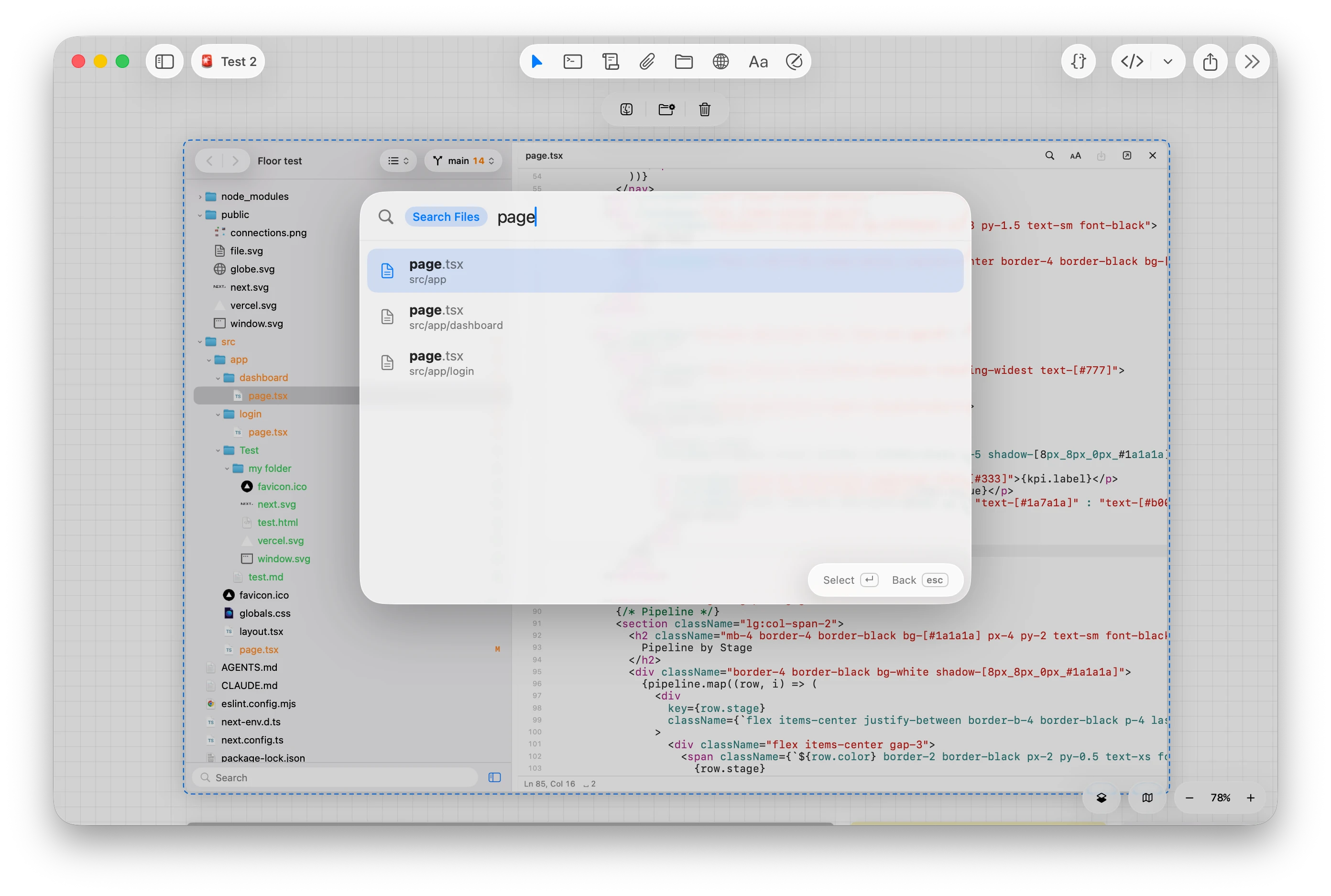The image size is (1331, 896).
Task: Click the Search Files scope tag
Action: coord(446,217)
